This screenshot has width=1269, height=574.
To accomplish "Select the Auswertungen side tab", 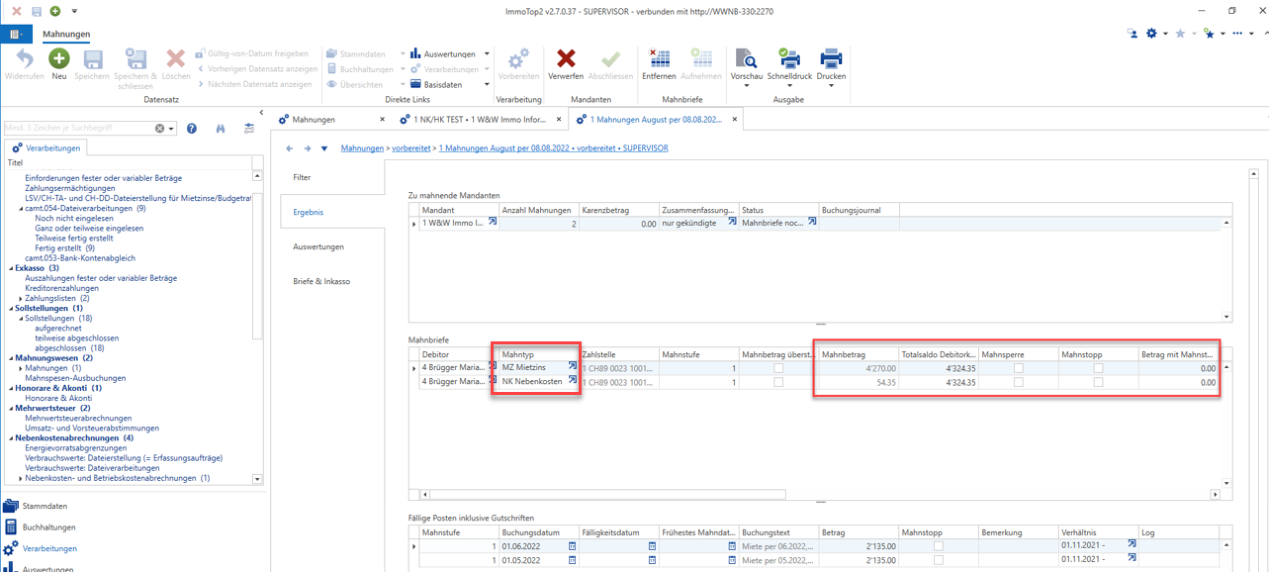I will pyautogui.click(x=318, y=246).
